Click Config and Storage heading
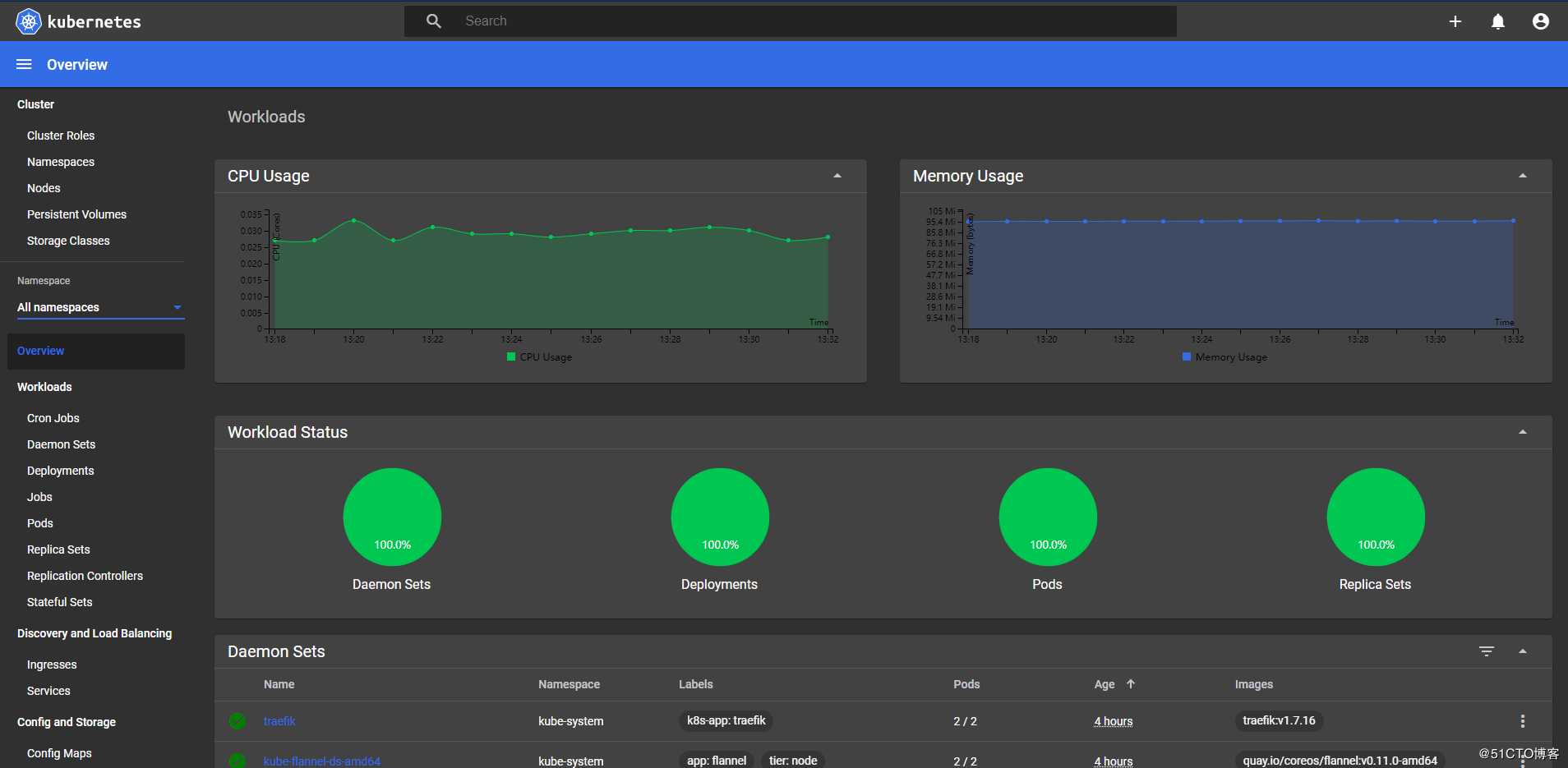The image size is (1568, 768). coord(67,722)
